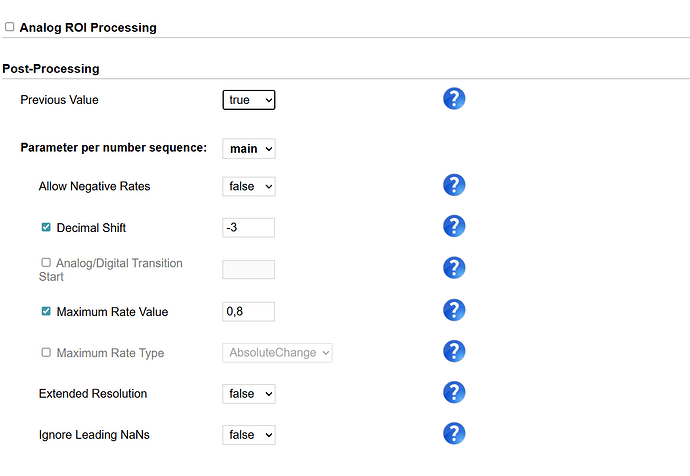Click help icon beside Allow Negative Rates
690x476 pixels.
pyautogui.click(x=454, y=185)
